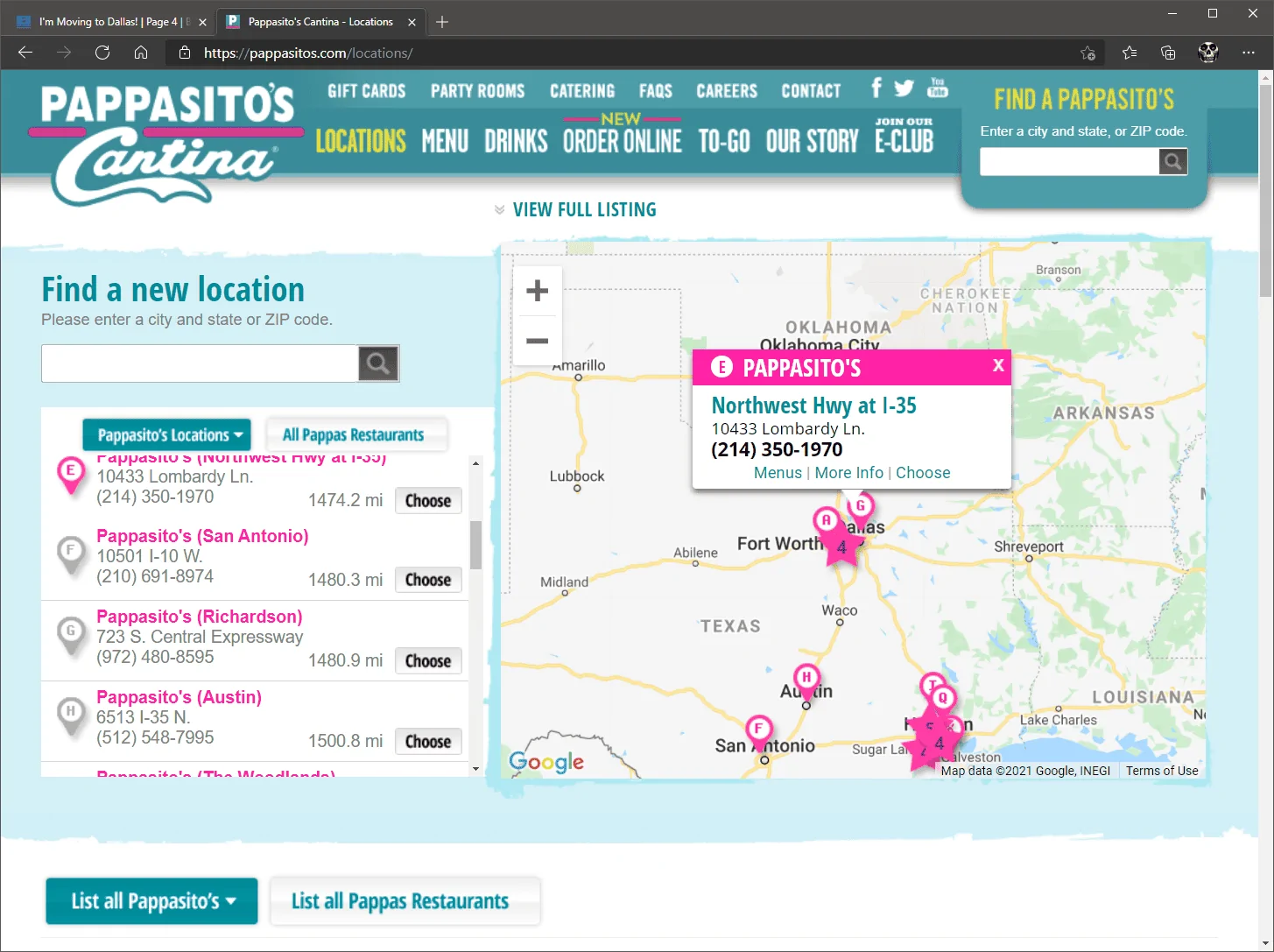The image size is (1274, 952).
Task: Click the star cluster marker at Dallas
Action: (x=842, y=547)
